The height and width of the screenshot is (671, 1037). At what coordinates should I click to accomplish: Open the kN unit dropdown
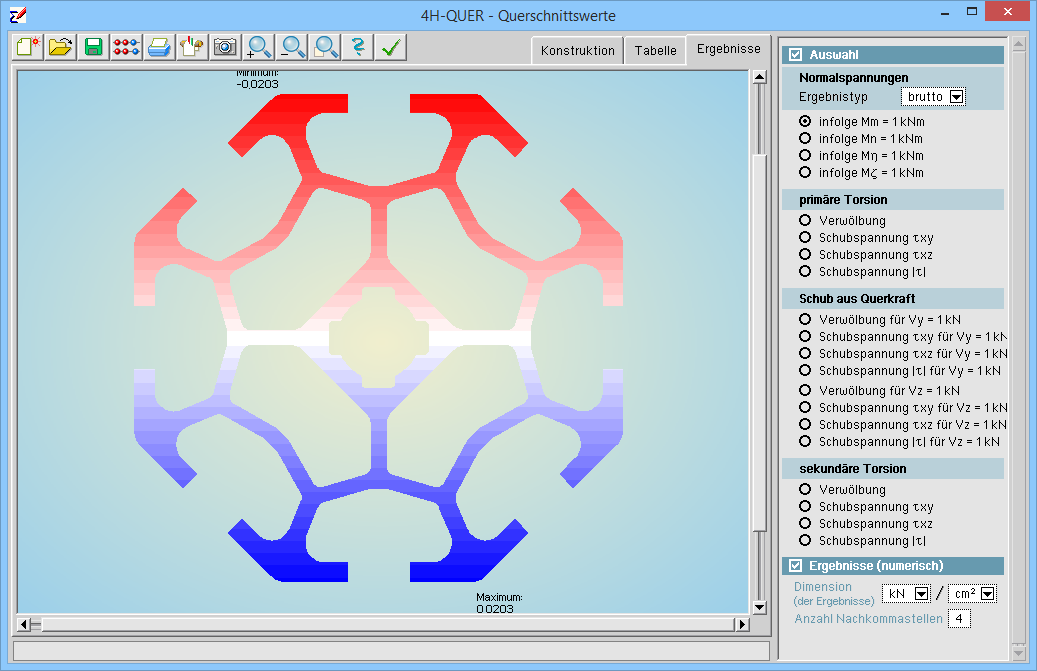(x=922, y=594)
